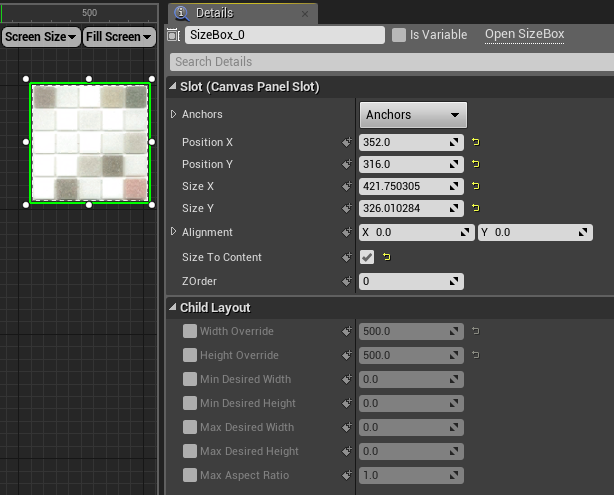Open the Anchors preset dropdown
The image size is (614, 495).
[x=413, y=115]
